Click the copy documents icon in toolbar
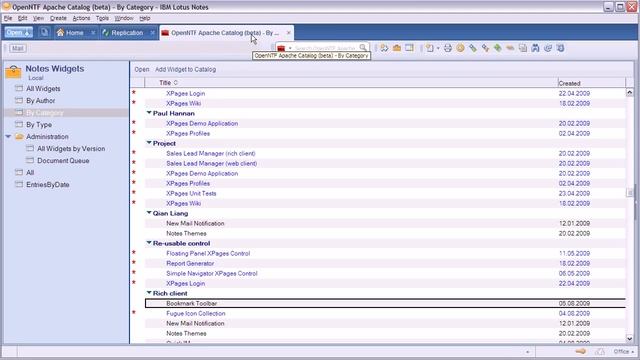The width and height of the screenshot is (640, 360). click(523, 48)
